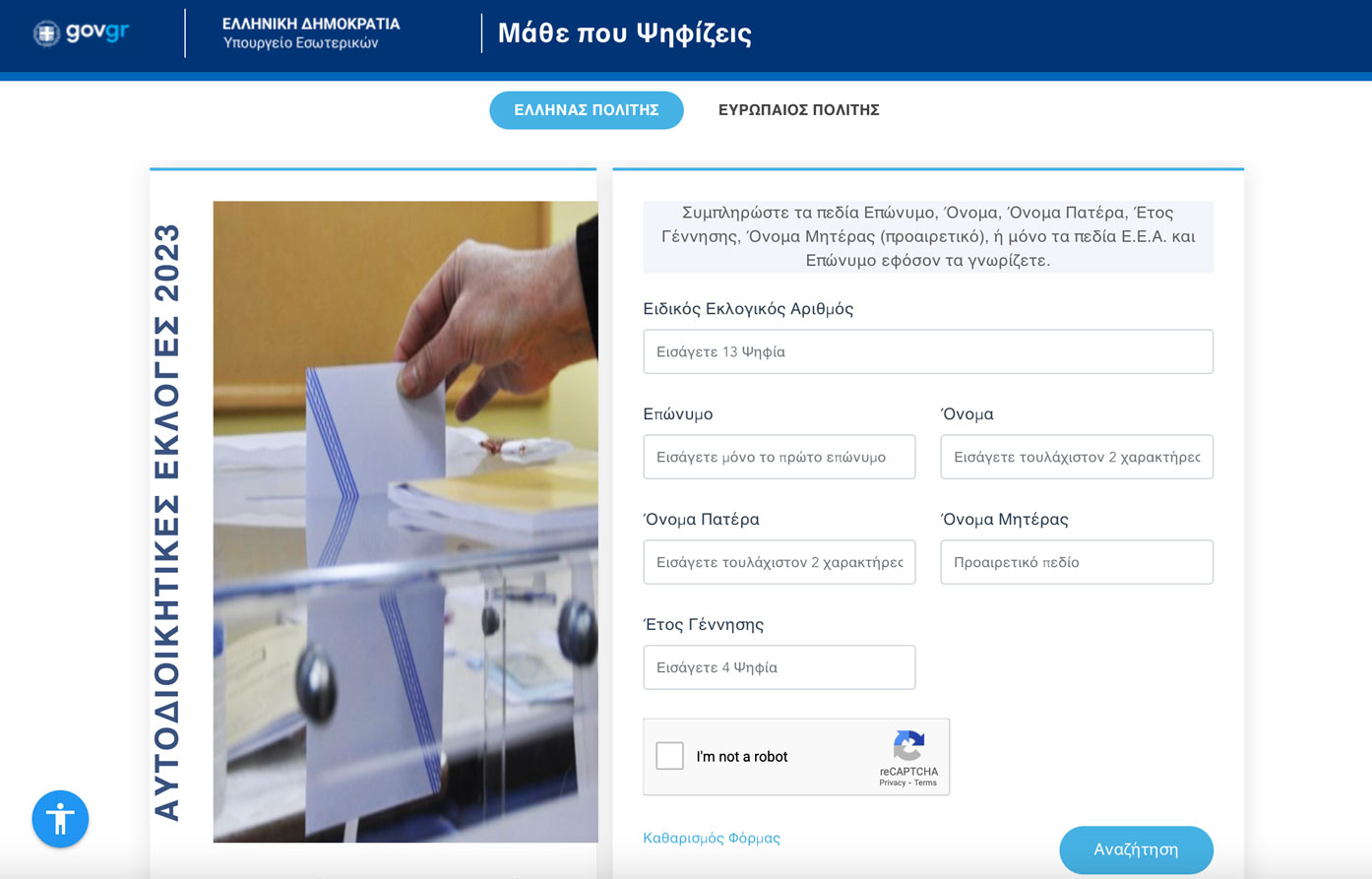Viewport: 1372px width, 879px height.
Task: Tick the I'm not a robot checkbox
Action: [x=670, y=756]
